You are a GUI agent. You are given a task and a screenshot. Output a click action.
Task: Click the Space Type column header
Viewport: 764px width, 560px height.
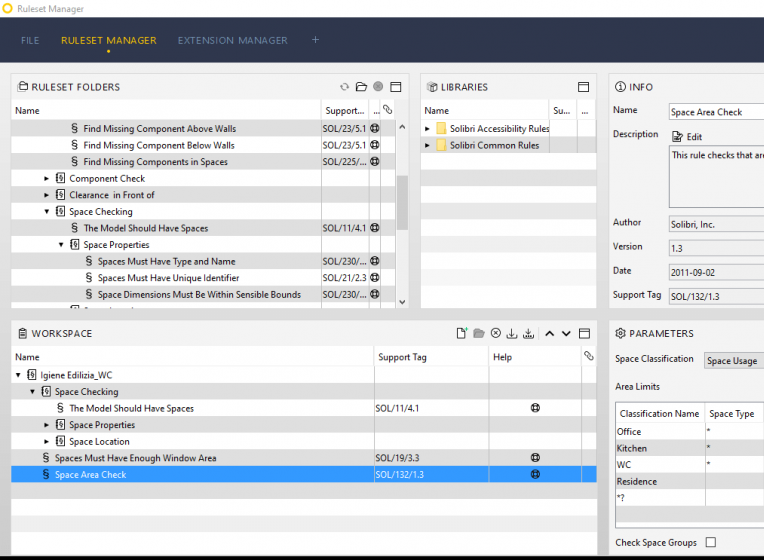[734, 413]
